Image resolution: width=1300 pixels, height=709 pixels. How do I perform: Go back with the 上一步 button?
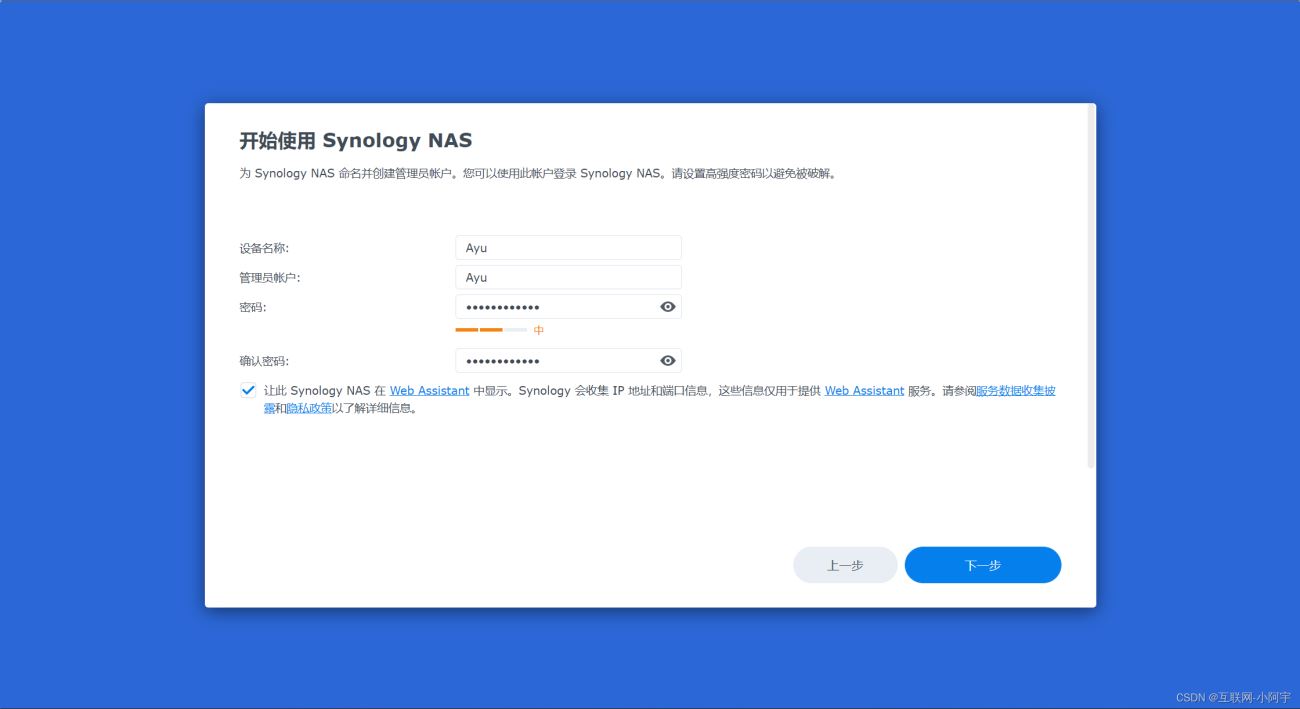click(x=845, y=565)
